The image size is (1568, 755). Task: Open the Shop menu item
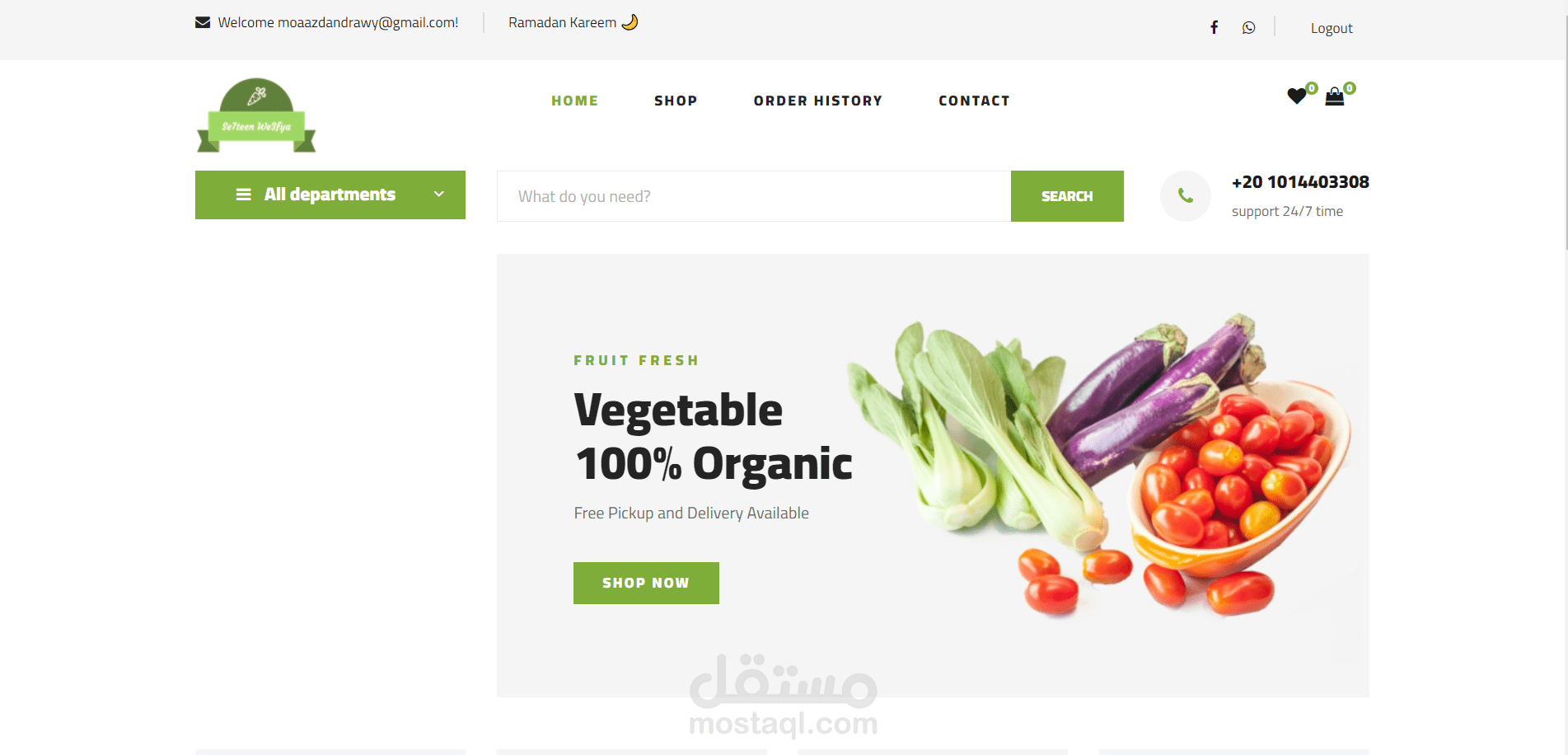coord(676,101)
